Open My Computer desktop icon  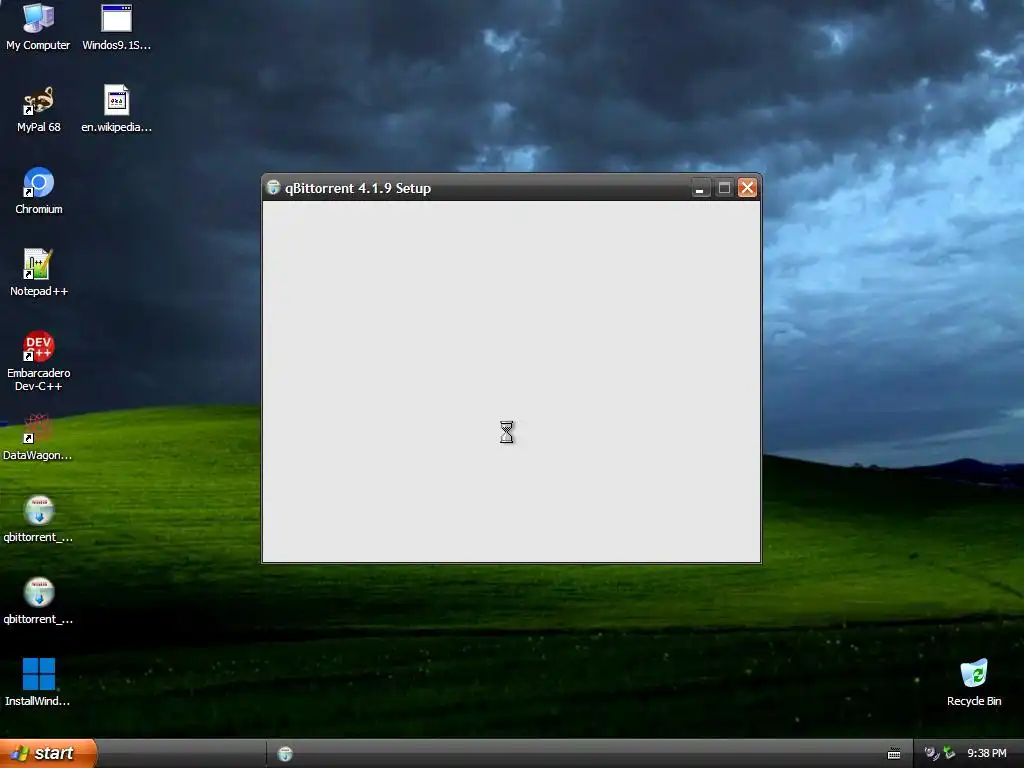pyautogui.click(x=38, y=26)
